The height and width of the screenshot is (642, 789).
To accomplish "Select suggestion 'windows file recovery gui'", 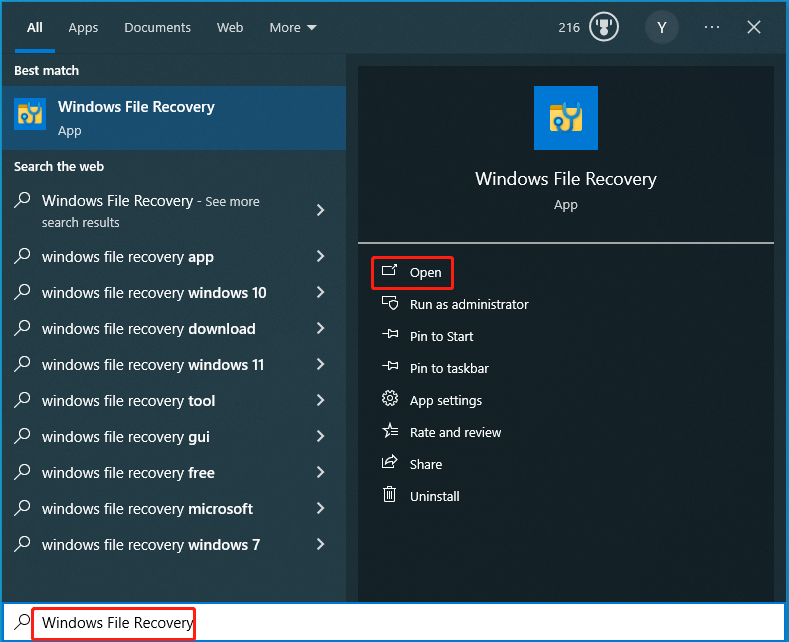I will tap(125, 437).
